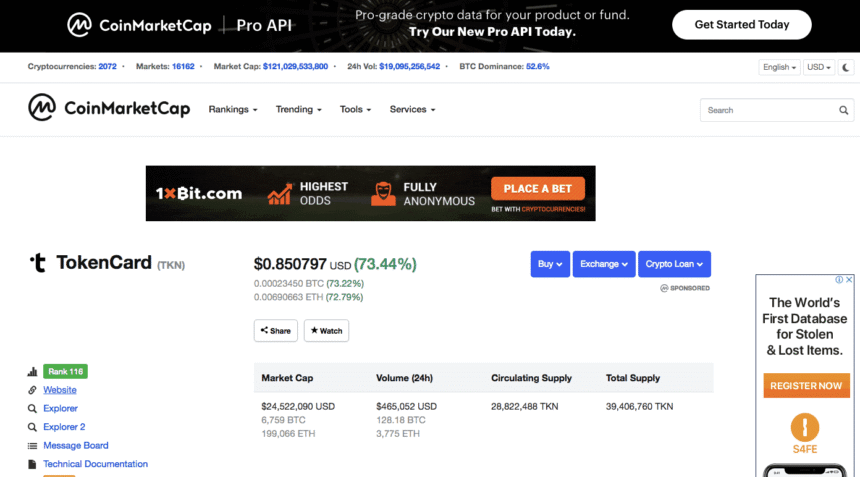860x477 pixels.
Task: Open the Explorer 2 link
Action: pyautogui.click(x=64, y=427)
